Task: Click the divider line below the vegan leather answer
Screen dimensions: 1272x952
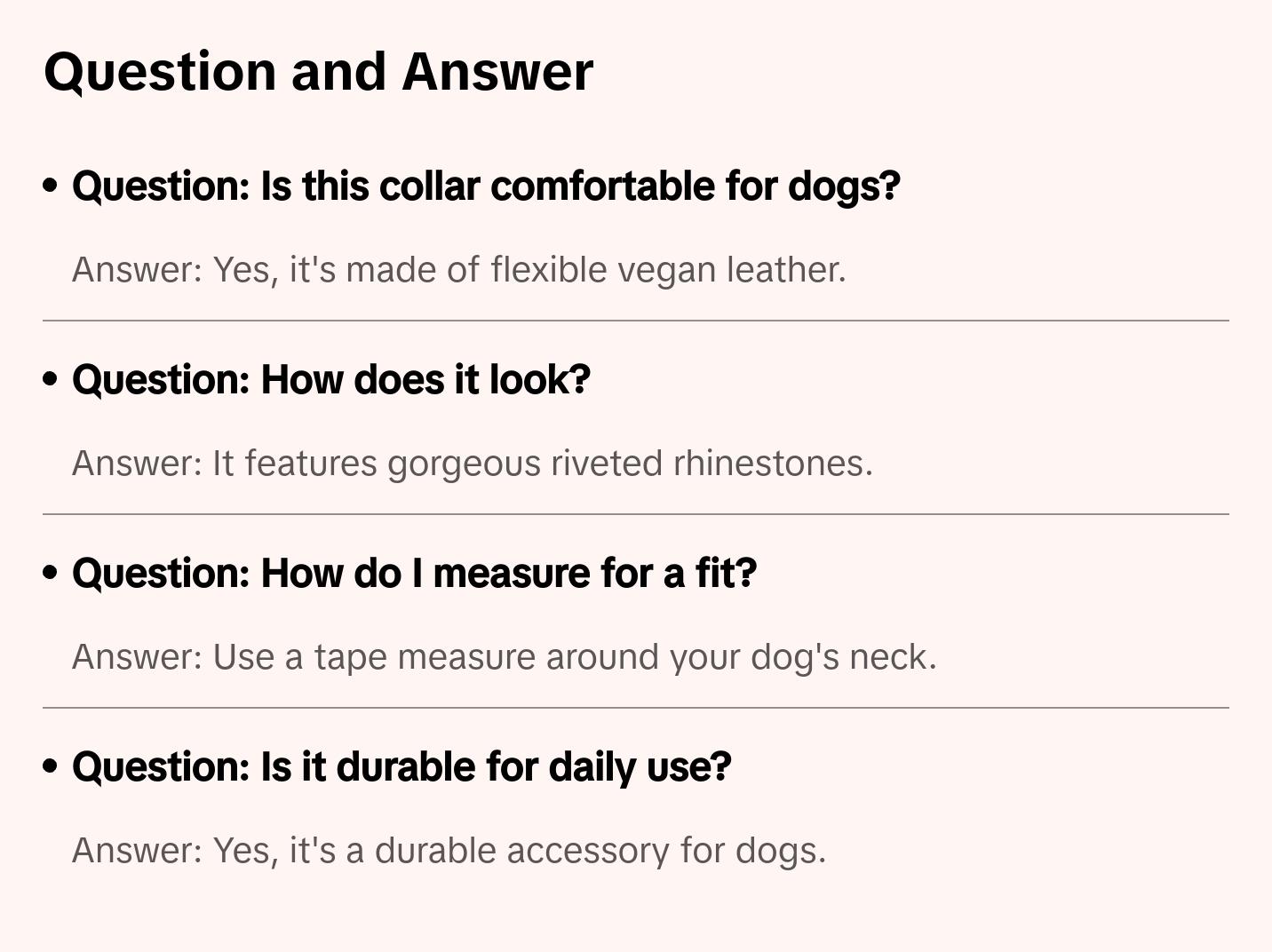Action: (x=636, y=321)
